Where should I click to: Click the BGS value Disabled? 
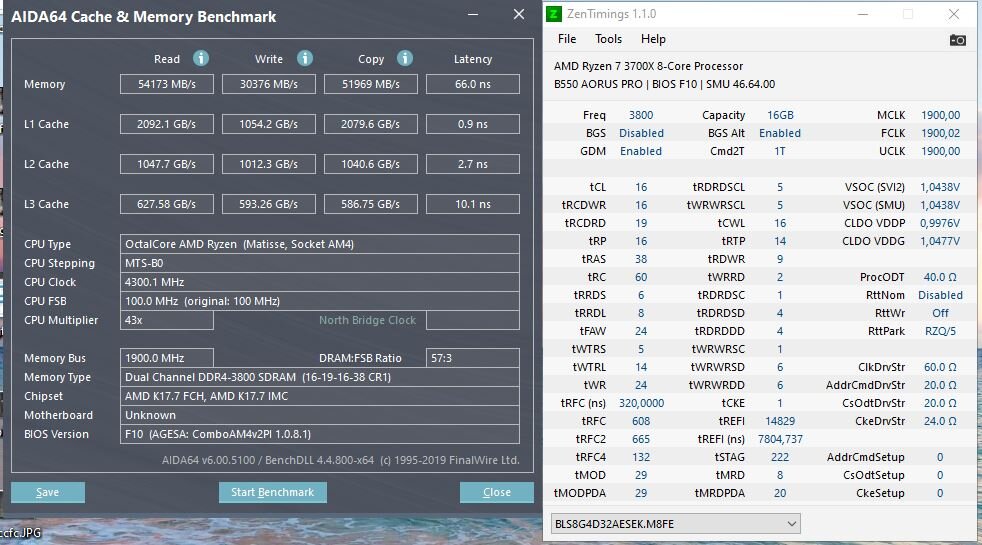tap(641, 133)
